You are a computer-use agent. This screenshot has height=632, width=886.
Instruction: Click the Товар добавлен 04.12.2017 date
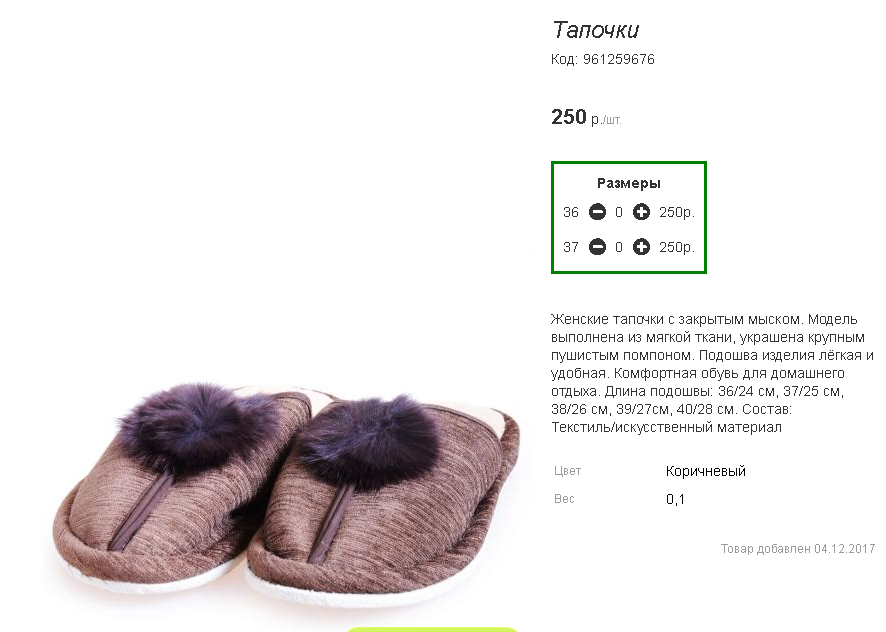(x=798, y=549)
